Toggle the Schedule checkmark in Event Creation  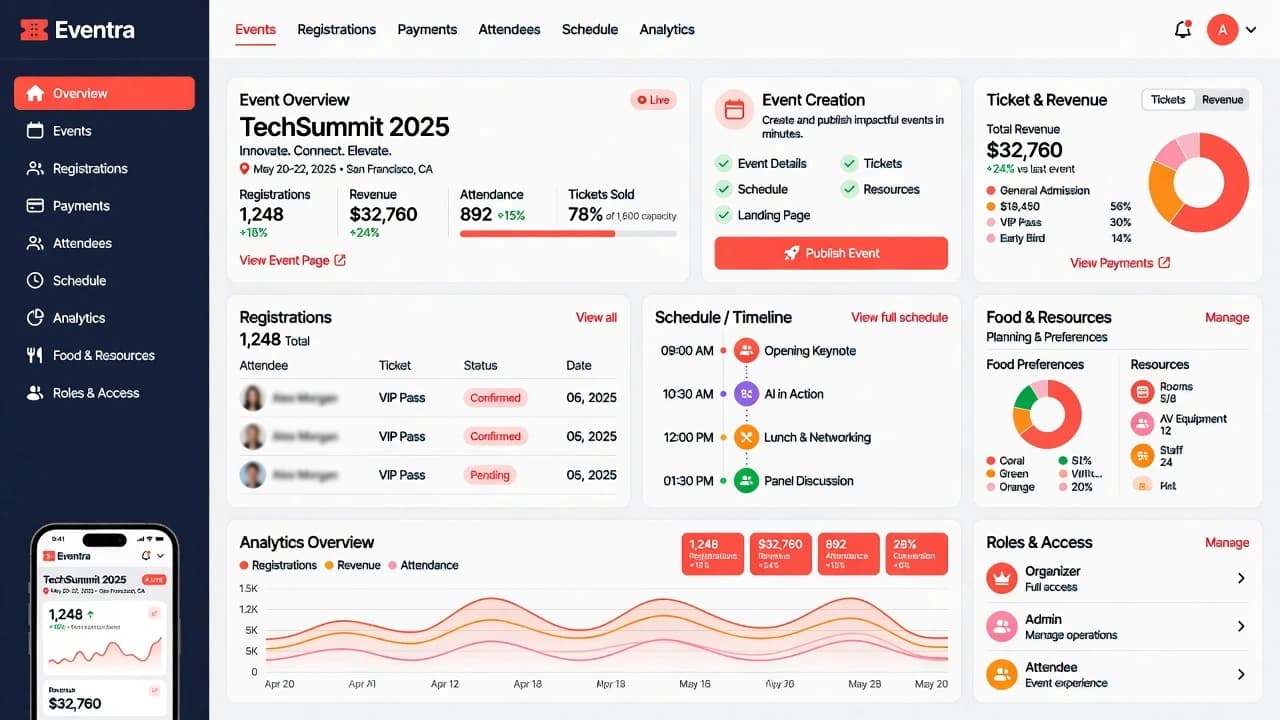723,189
